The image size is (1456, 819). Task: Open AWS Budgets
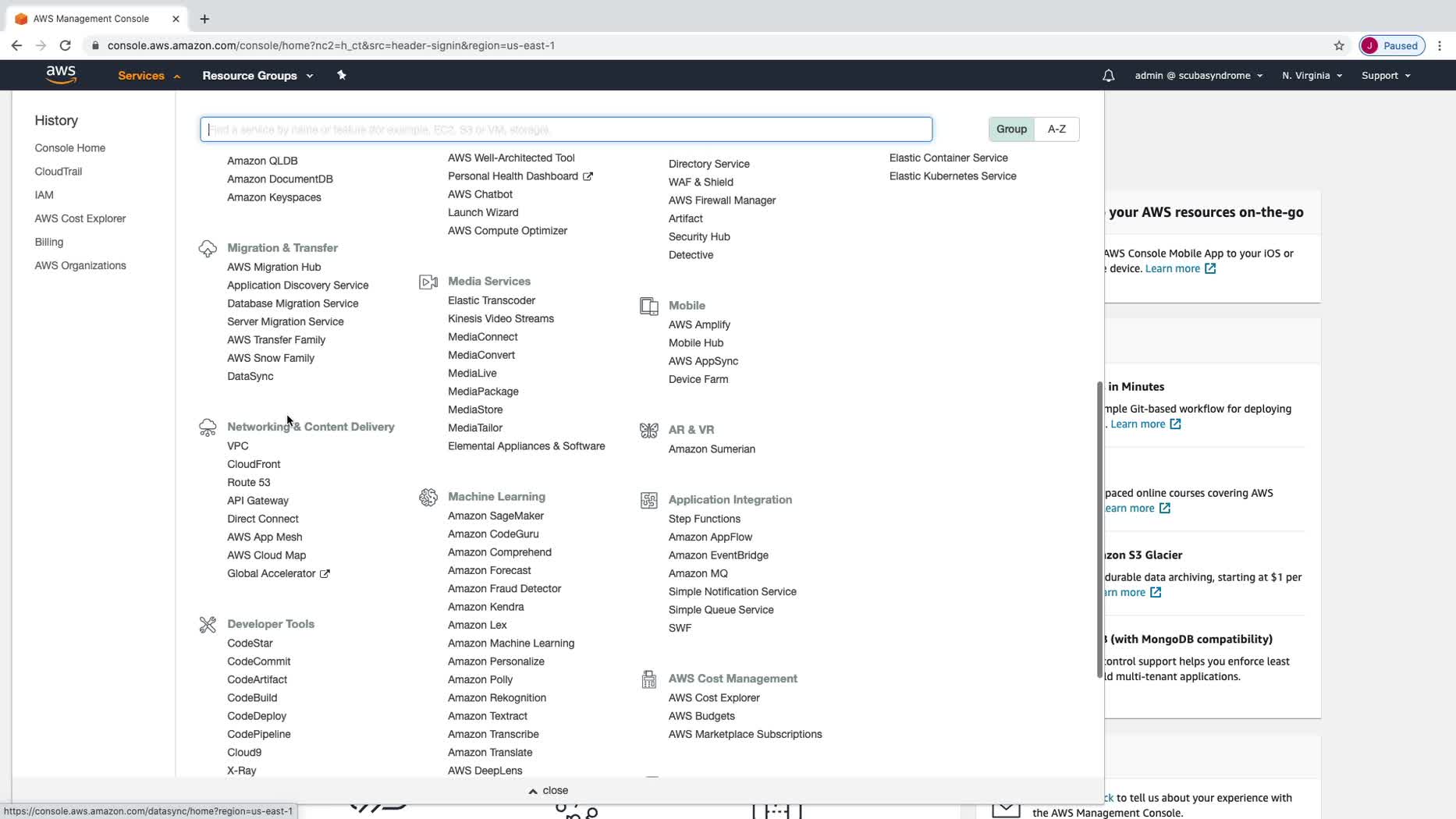tap(701, 716)
